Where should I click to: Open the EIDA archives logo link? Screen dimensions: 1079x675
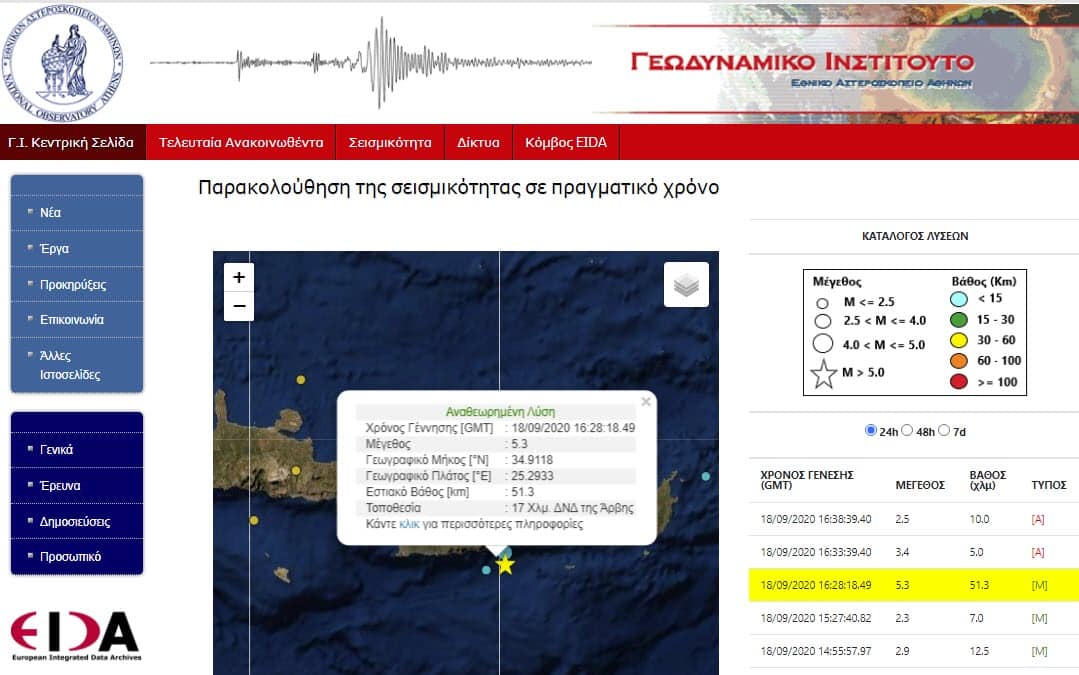pyautogui.click(x=76, y=636)
